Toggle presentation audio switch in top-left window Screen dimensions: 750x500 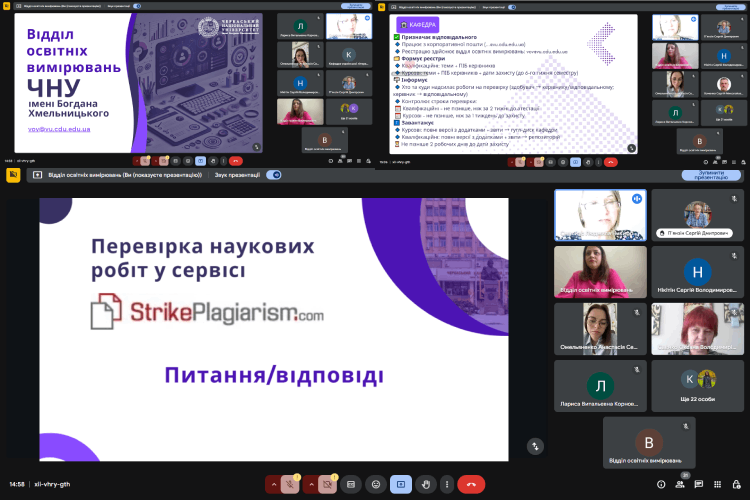pyautogui.click(x=137, y=6)
